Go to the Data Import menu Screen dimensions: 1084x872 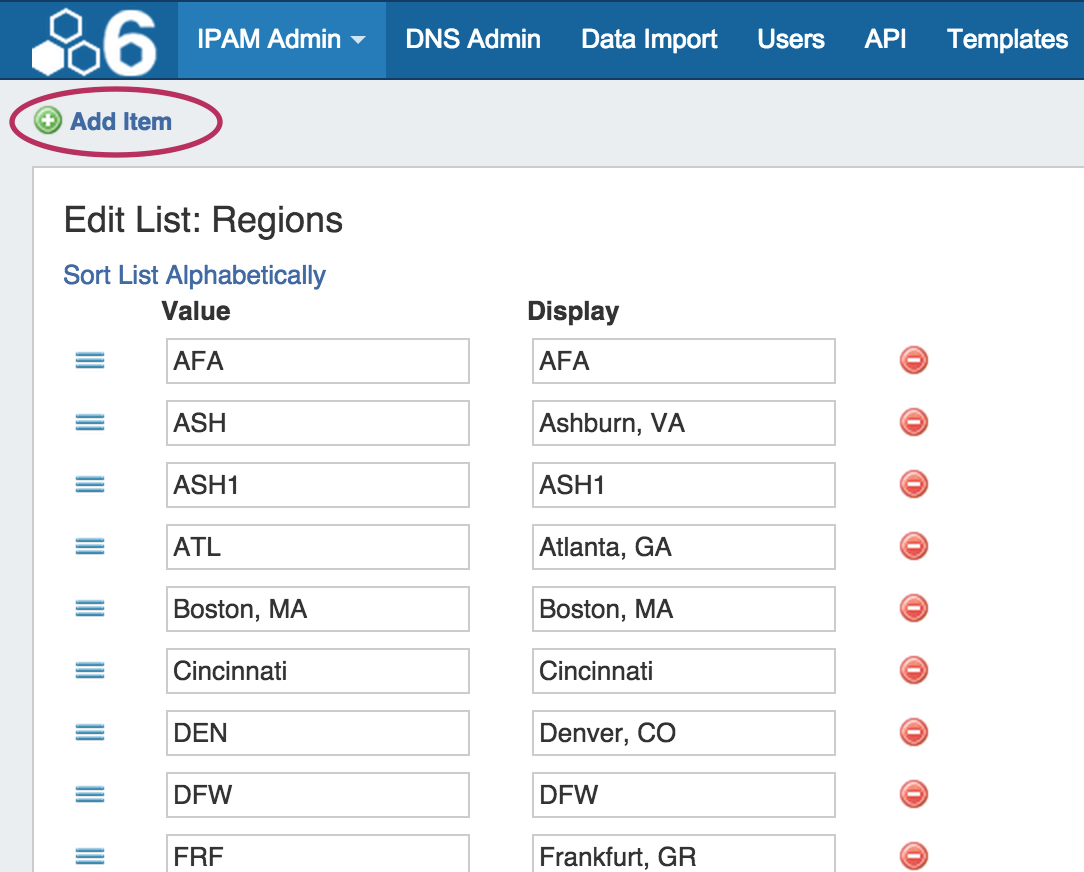click(x=649, y=40)
